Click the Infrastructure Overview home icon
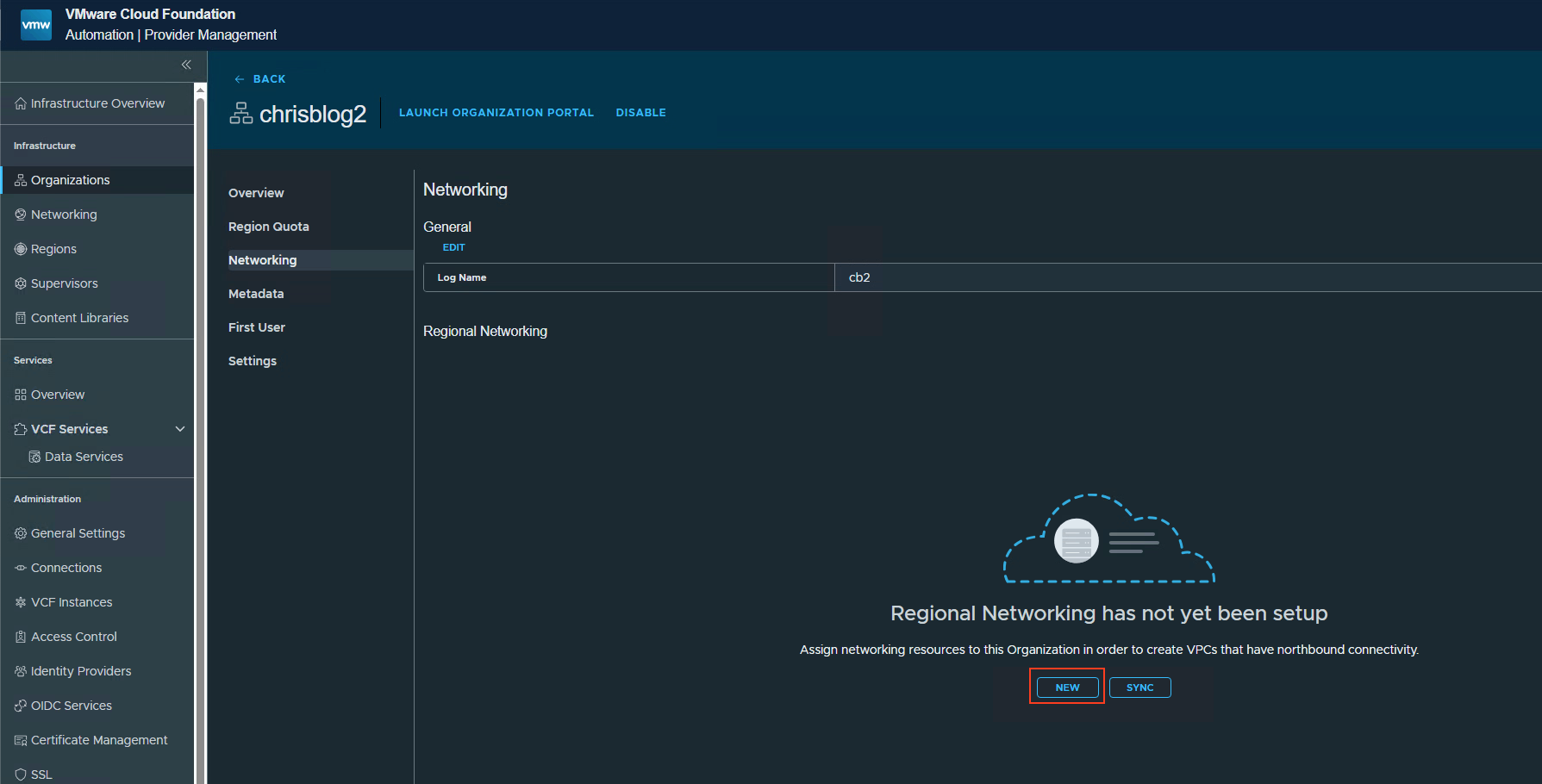This screenshot has width=1542, height=784. coord(21,103)
